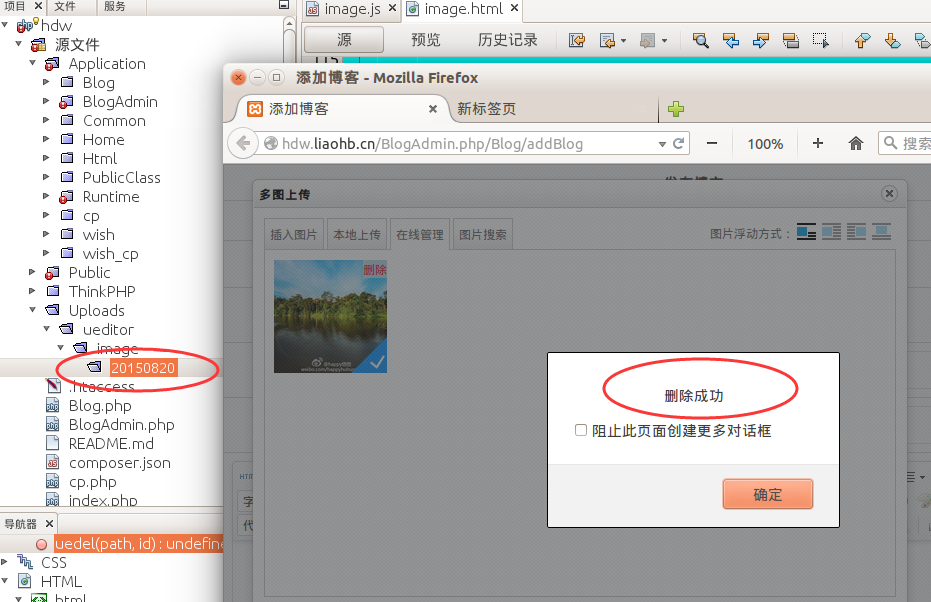Click the Firefox back navigation arrow
Viewport: 931px width, 602px height.
coord(242,143)
